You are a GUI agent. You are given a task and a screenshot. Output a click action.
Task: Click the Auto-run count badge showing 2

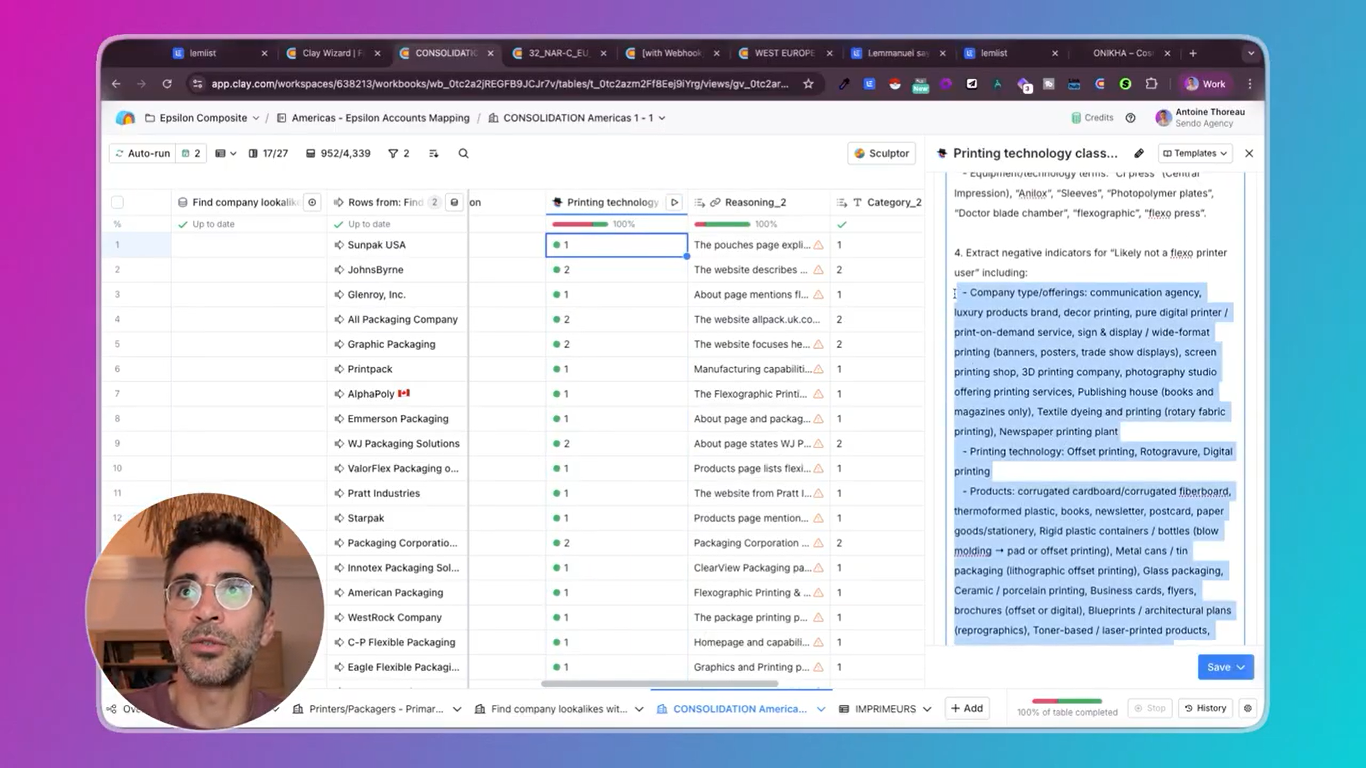[x=191, y=154]
